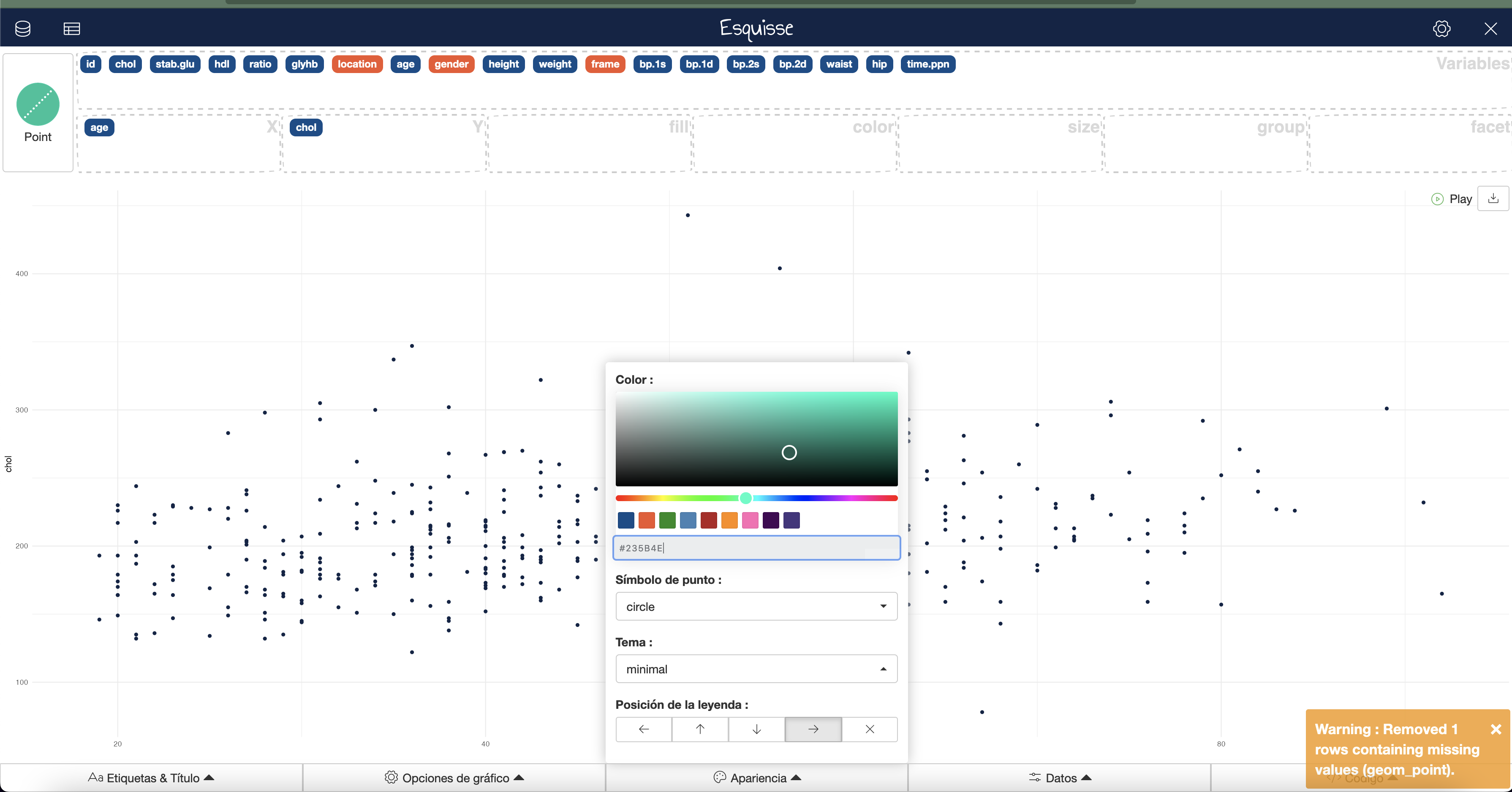Select the age badge in Variables
Viewport: 1512px width, 792px height.
coord(405,64)
